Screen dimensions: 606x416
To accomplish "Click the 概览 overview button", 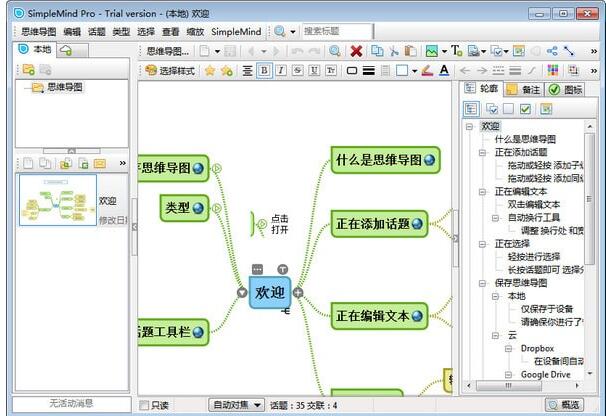I will pyautogui.click(x=564, y=405).
